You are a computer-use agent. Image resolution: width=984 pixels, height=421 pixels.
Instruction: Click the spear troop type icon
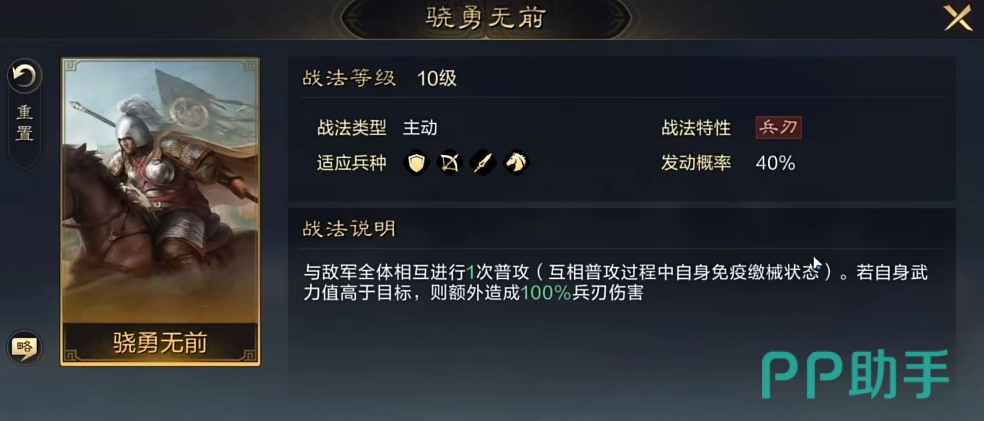click(x=483, y=162)
